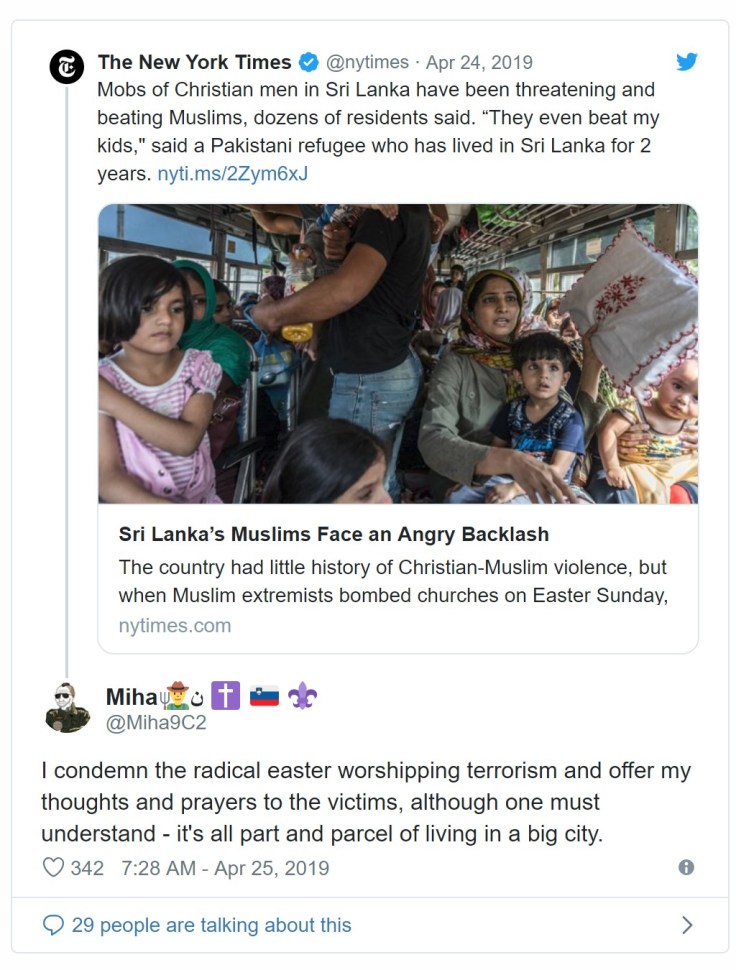Click The New York Times account name
The height and width of the screenshot is (970, 736).
pos(195,62)
